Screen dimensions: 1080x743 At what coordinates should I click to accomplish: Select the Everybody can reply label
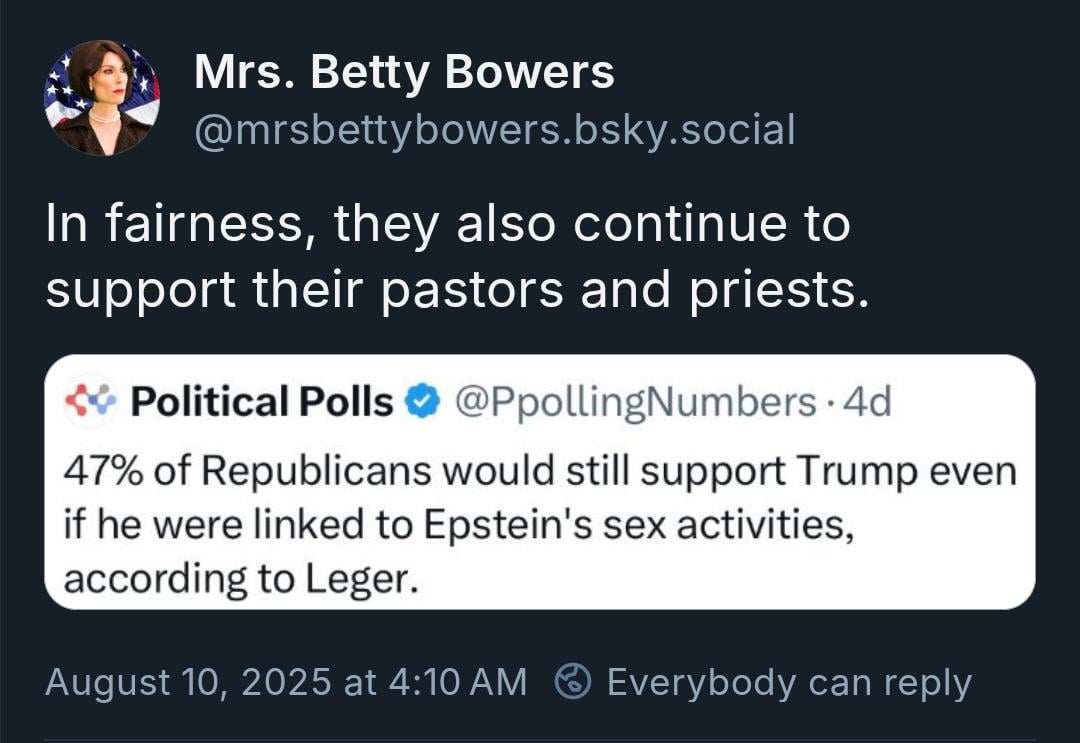pyautogui.click(x=789, y=683)
